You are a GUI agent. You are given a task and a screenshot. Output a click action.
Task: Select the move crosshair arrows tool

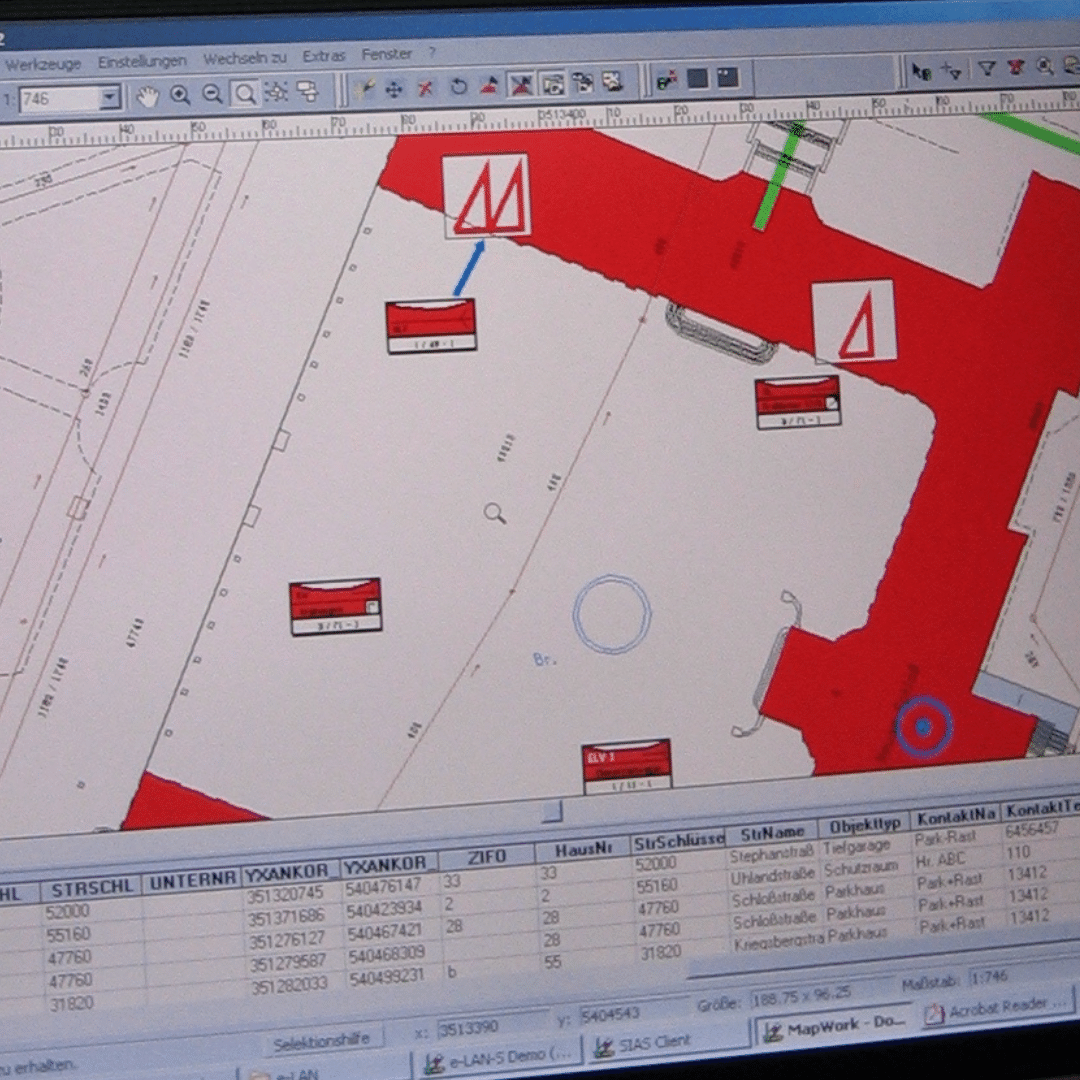394,88
